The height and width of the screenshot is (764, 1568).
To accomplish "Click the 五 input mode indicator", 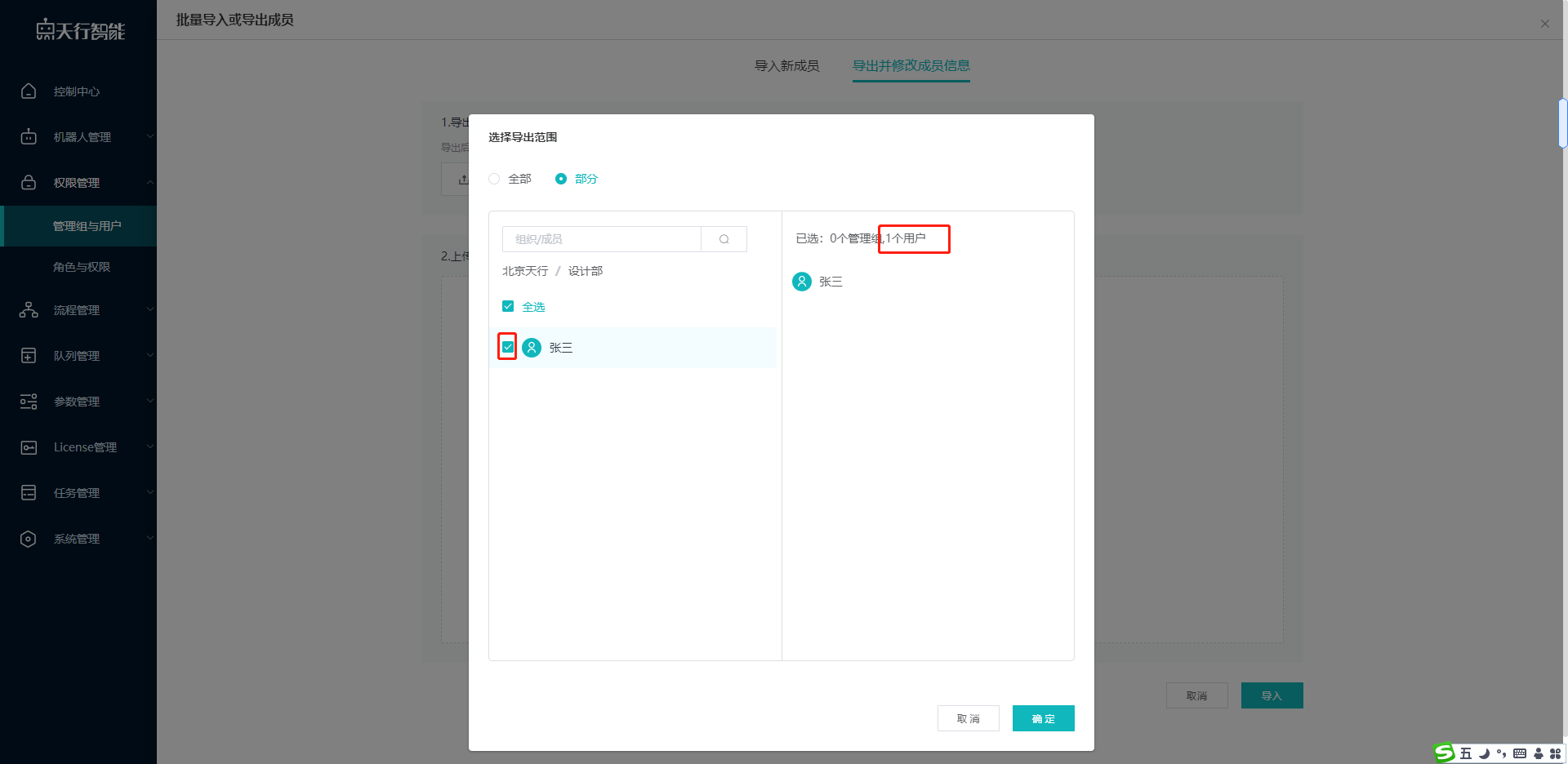I will 1466,753.
